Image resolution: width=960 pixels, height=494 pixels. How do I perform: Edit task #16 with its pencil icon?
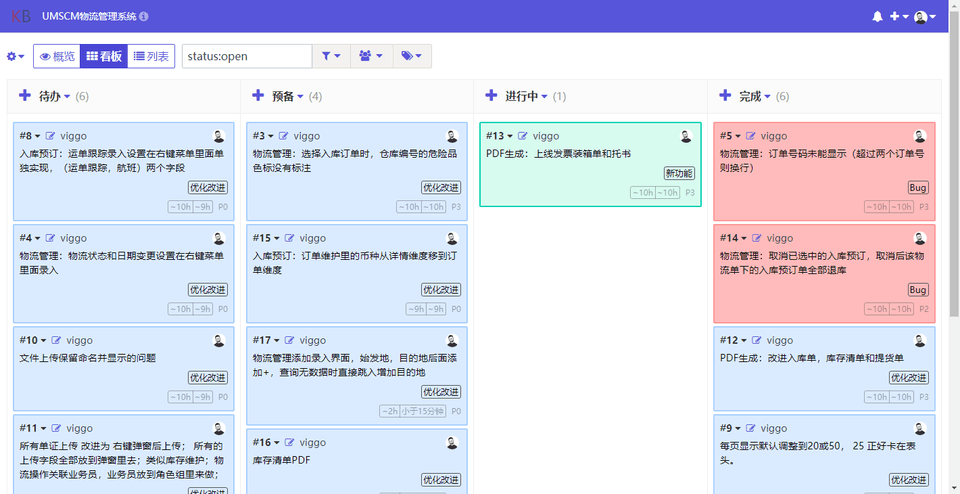290,443
